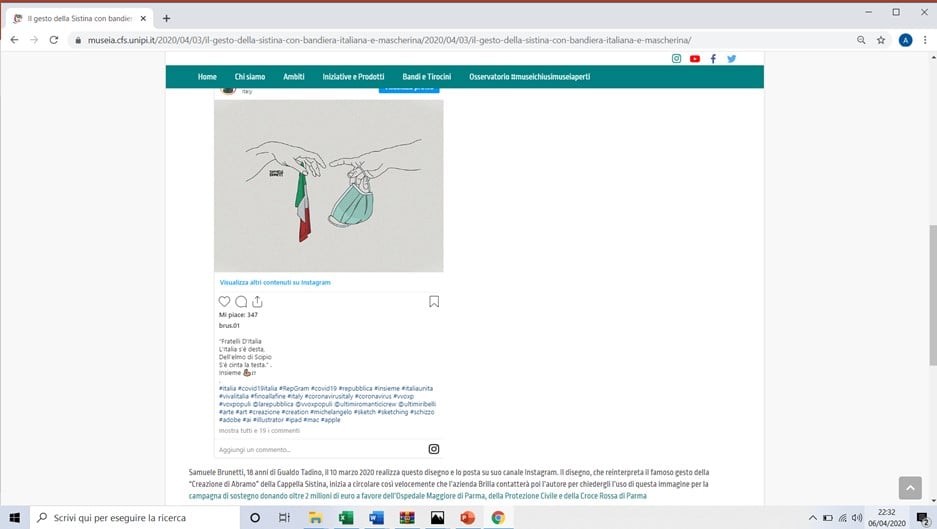This screenshot has height=529, width=937.
Task: Open network settings in system tray
Action: 843,518
